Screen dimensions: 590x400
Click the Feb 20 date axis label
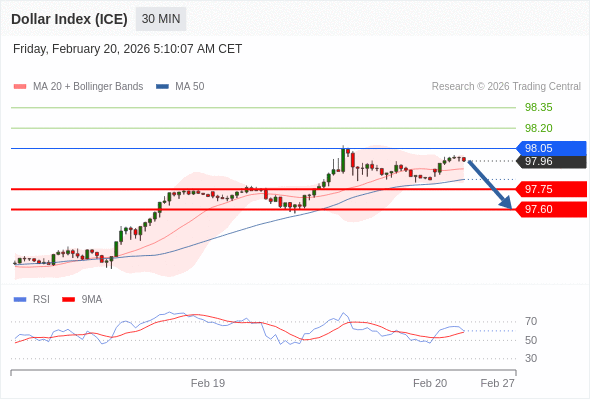click(430, 383)
